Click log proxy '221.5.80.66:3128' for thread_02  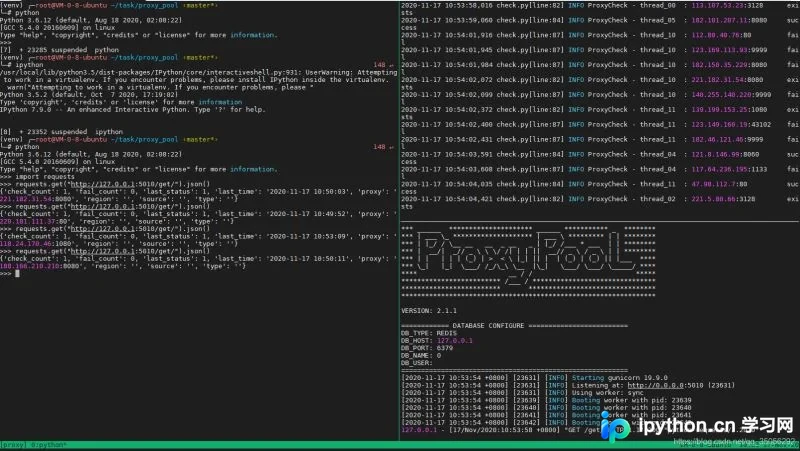point(723,199)
